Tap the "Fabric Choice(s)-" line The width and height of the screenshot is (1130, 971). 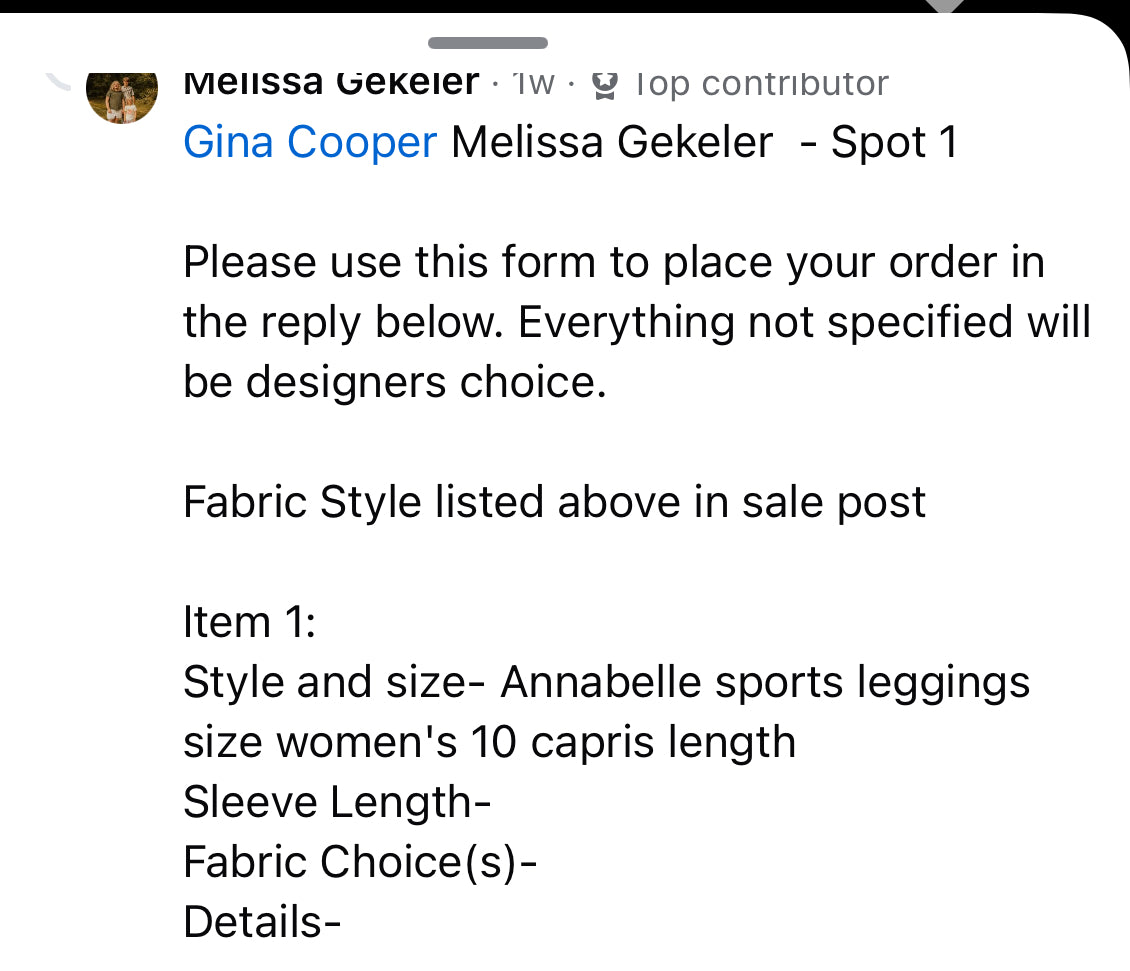[x=360, y=862]
